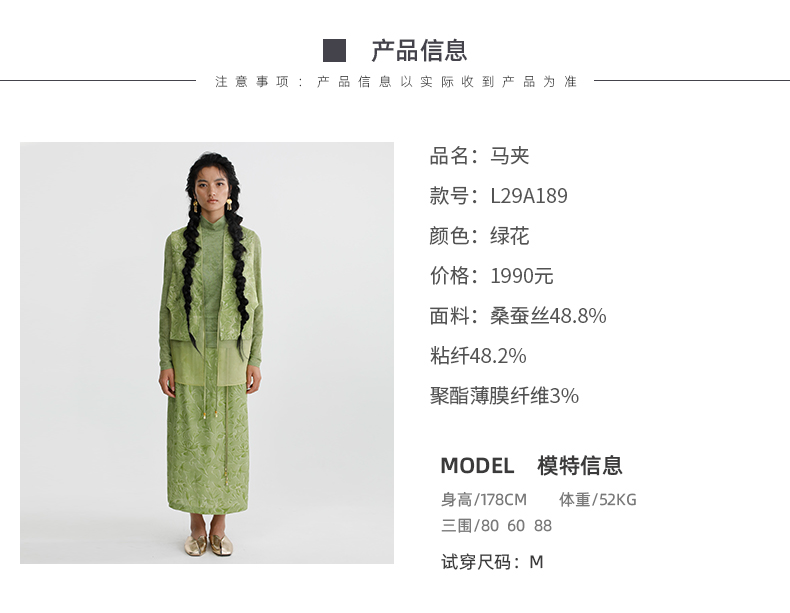Click the fabric line 桑蚕丝48.8%
Viewport: 790px width, 613px height.
click(548, 316)
